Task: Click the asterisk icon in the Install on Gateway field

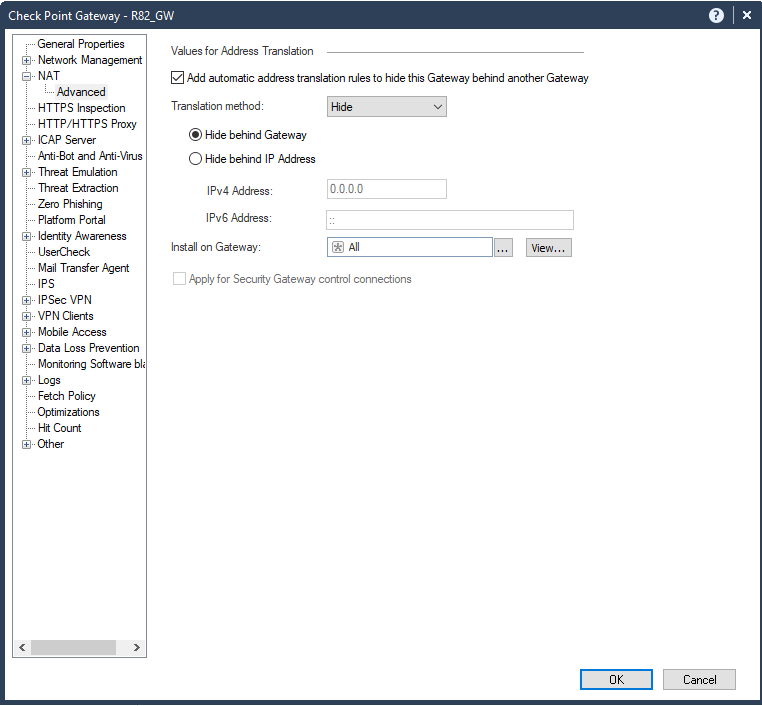Action: tap(337, 247)
